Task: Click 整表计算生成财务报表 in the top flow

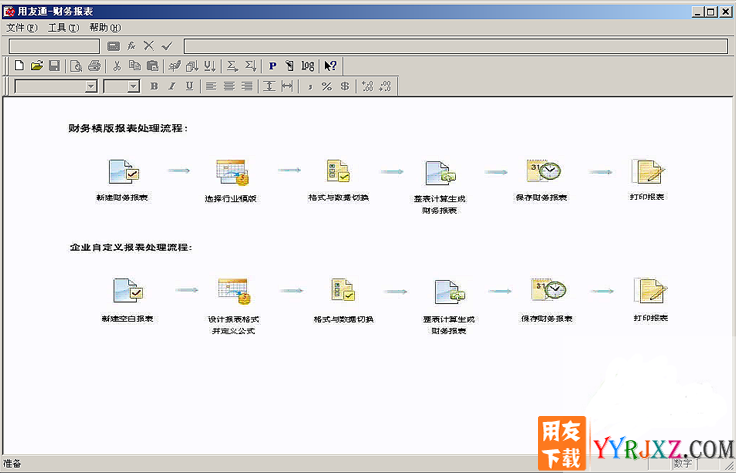Action: [x=439, y=187]
